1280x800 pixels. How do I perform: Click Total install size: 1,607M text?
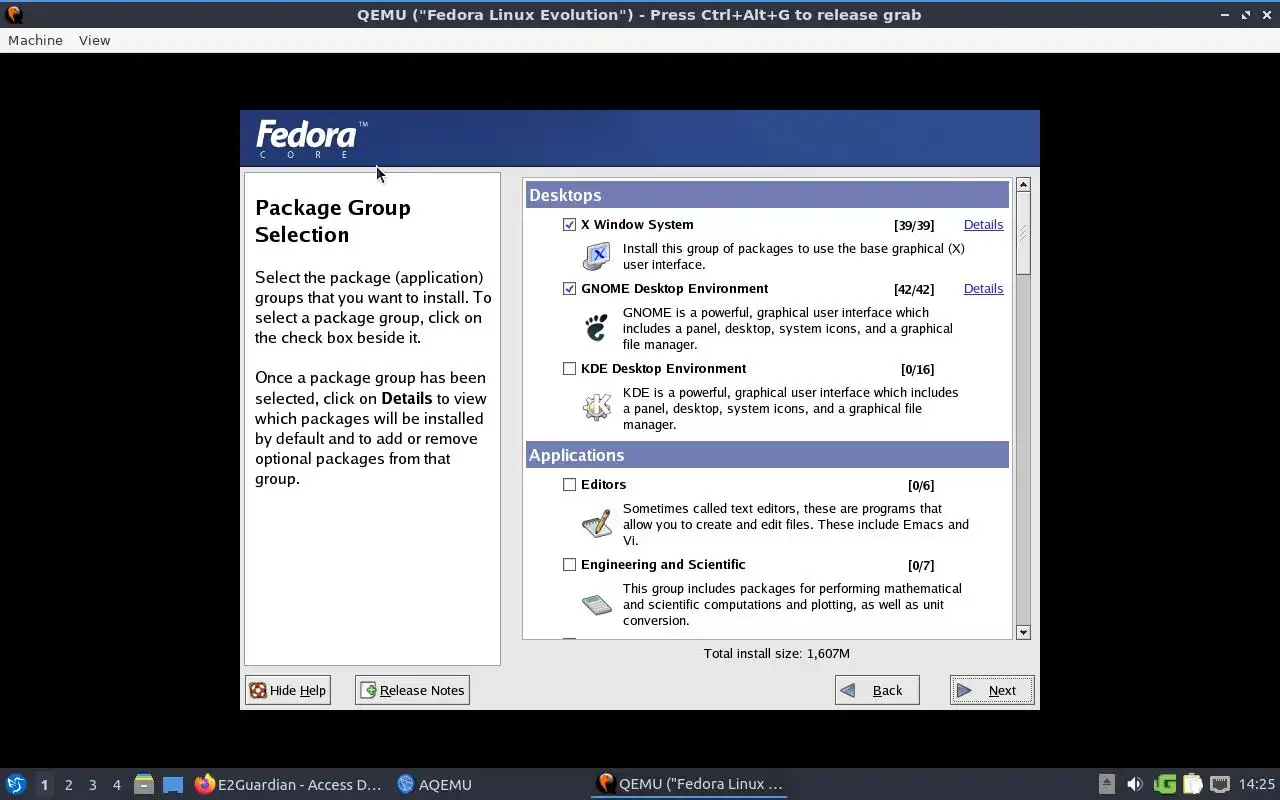[x=777, y=653]
